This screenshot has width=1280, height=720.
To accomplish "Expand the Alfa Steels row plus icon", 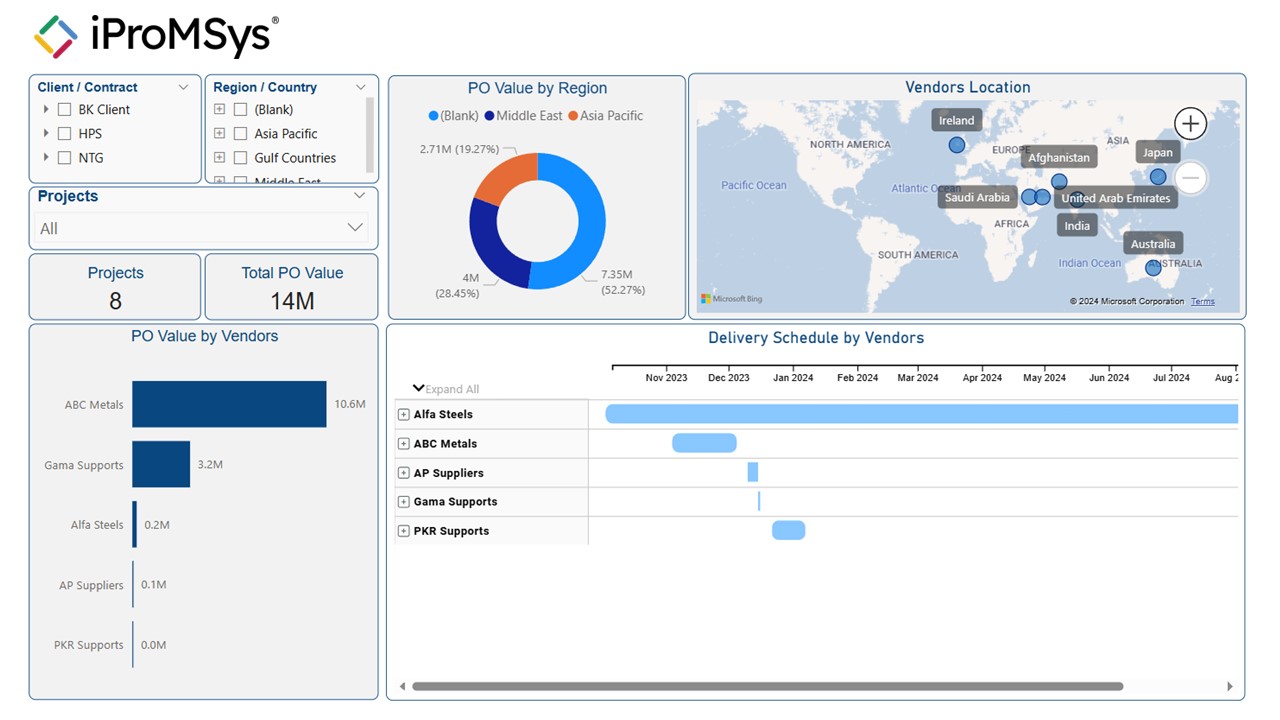I will pos(404,414).
